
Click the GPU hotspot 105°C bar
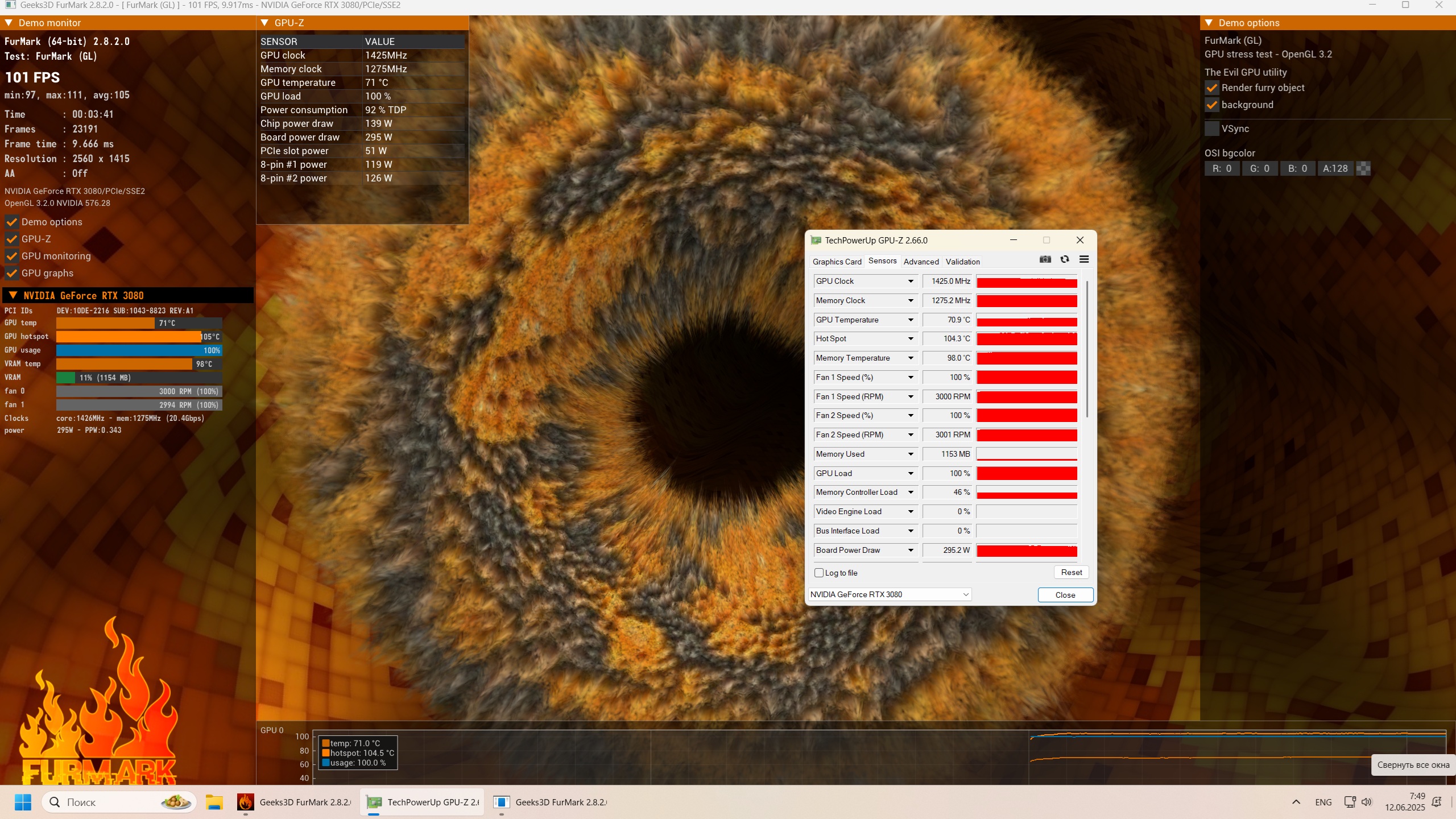coord(139,337)
